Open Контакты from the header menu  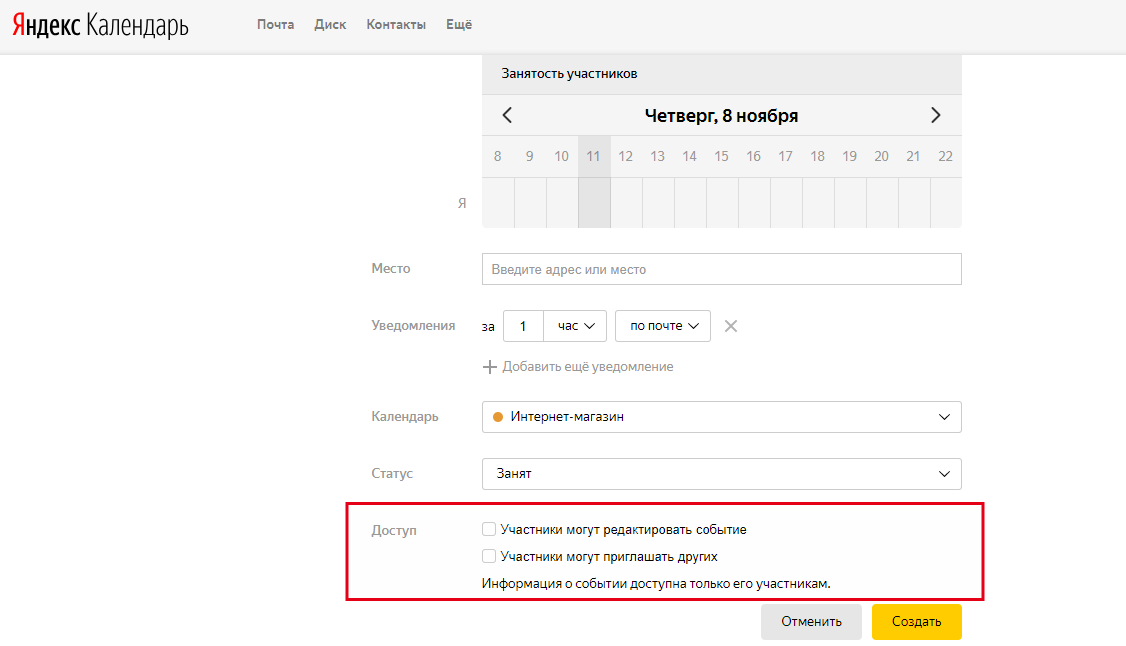[396, 24]
